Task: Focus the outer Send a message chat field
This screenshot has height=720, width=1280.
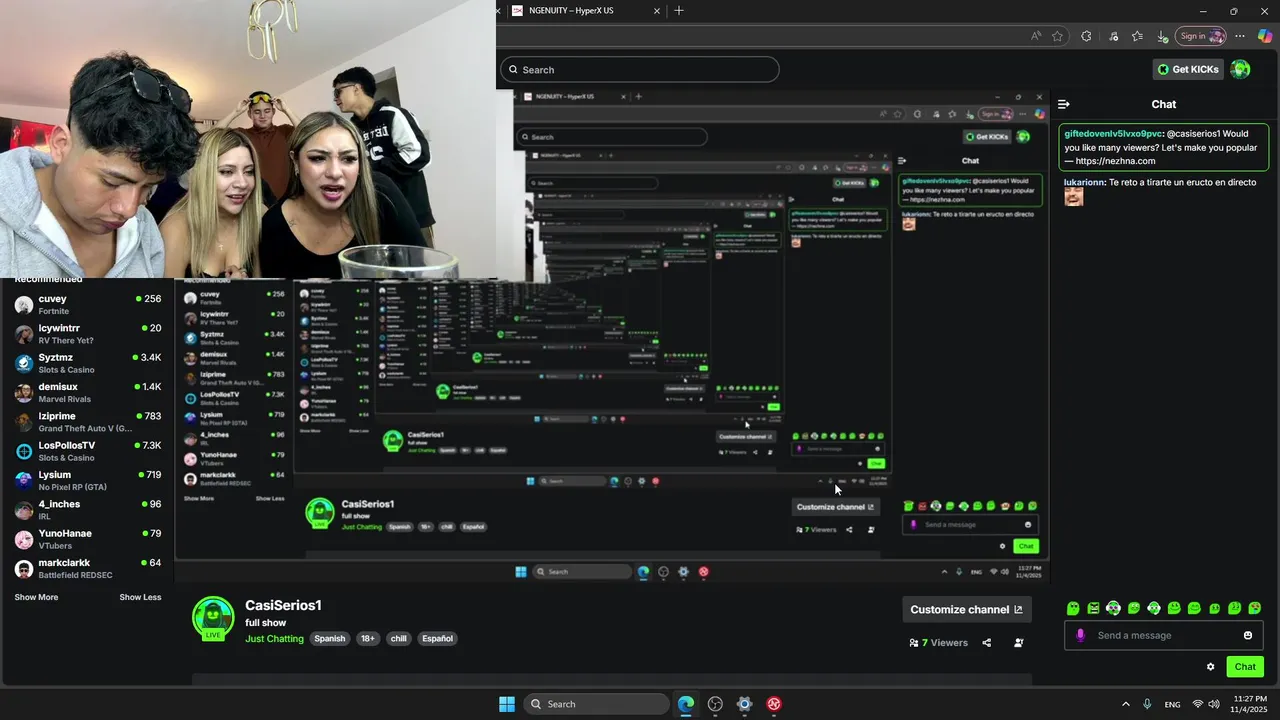Action: click(1164, 635)
